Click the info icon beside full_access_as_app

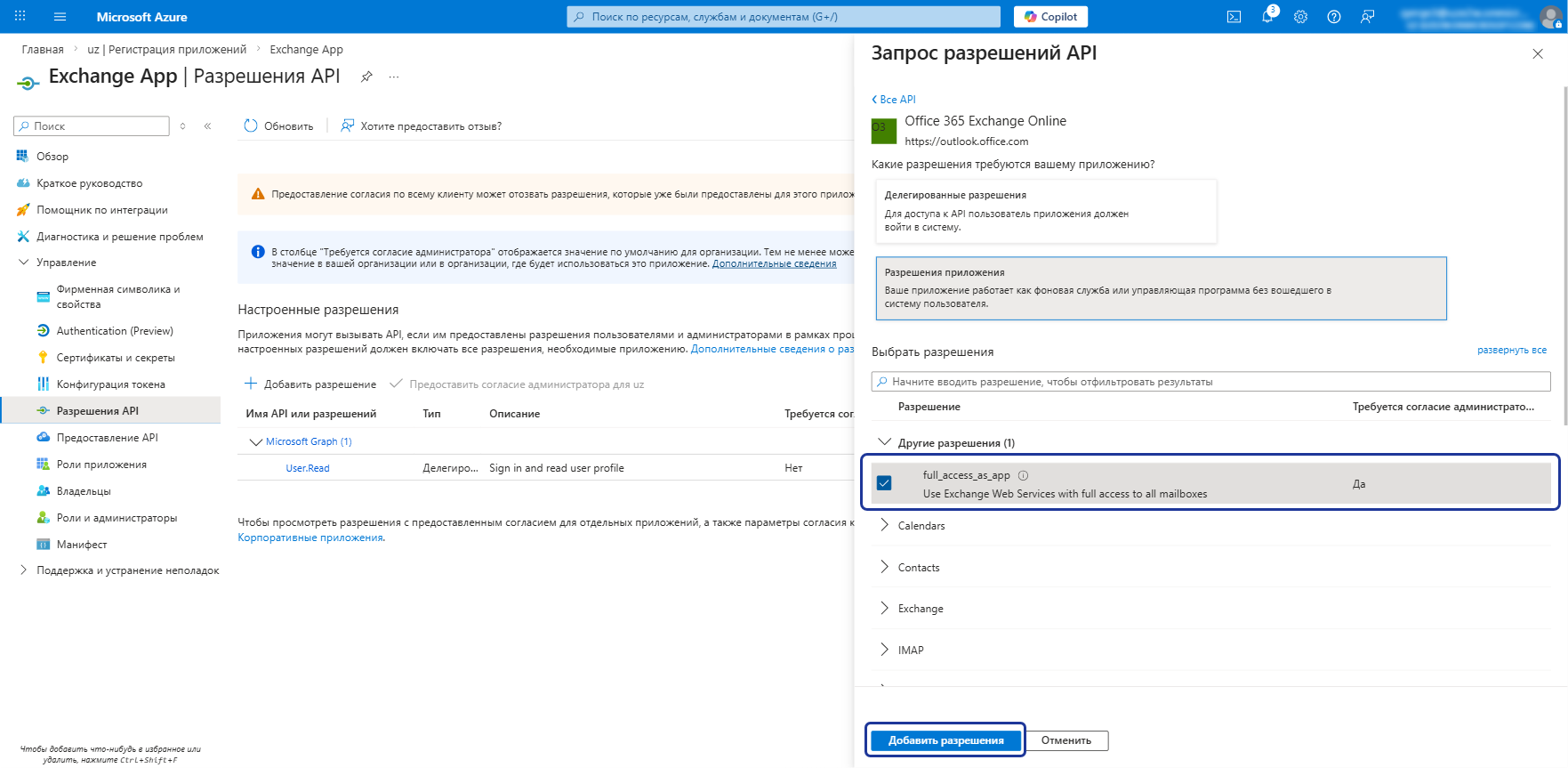click(x=1023, y=475)
